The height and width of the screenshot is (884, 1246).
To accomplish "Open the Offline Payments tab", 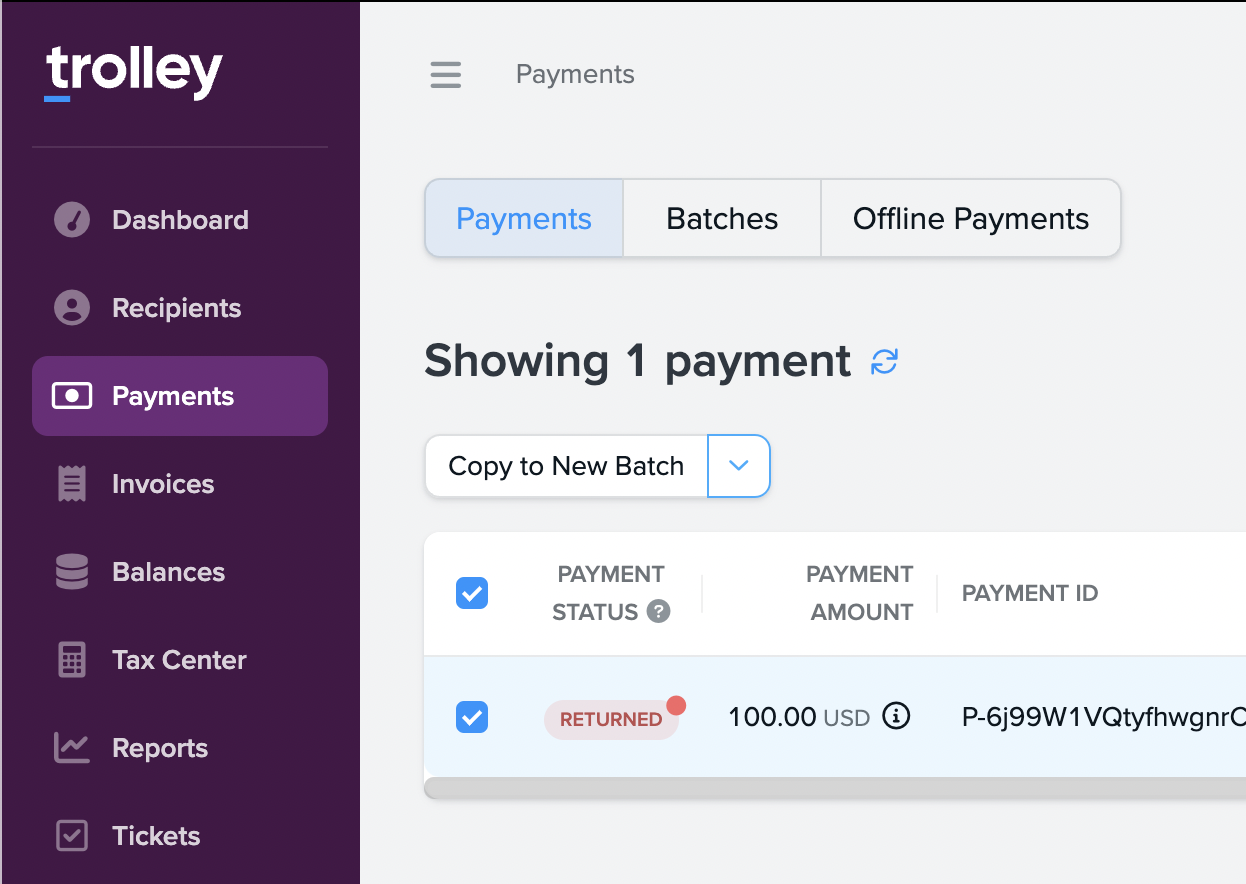I will tap(969, 218).
